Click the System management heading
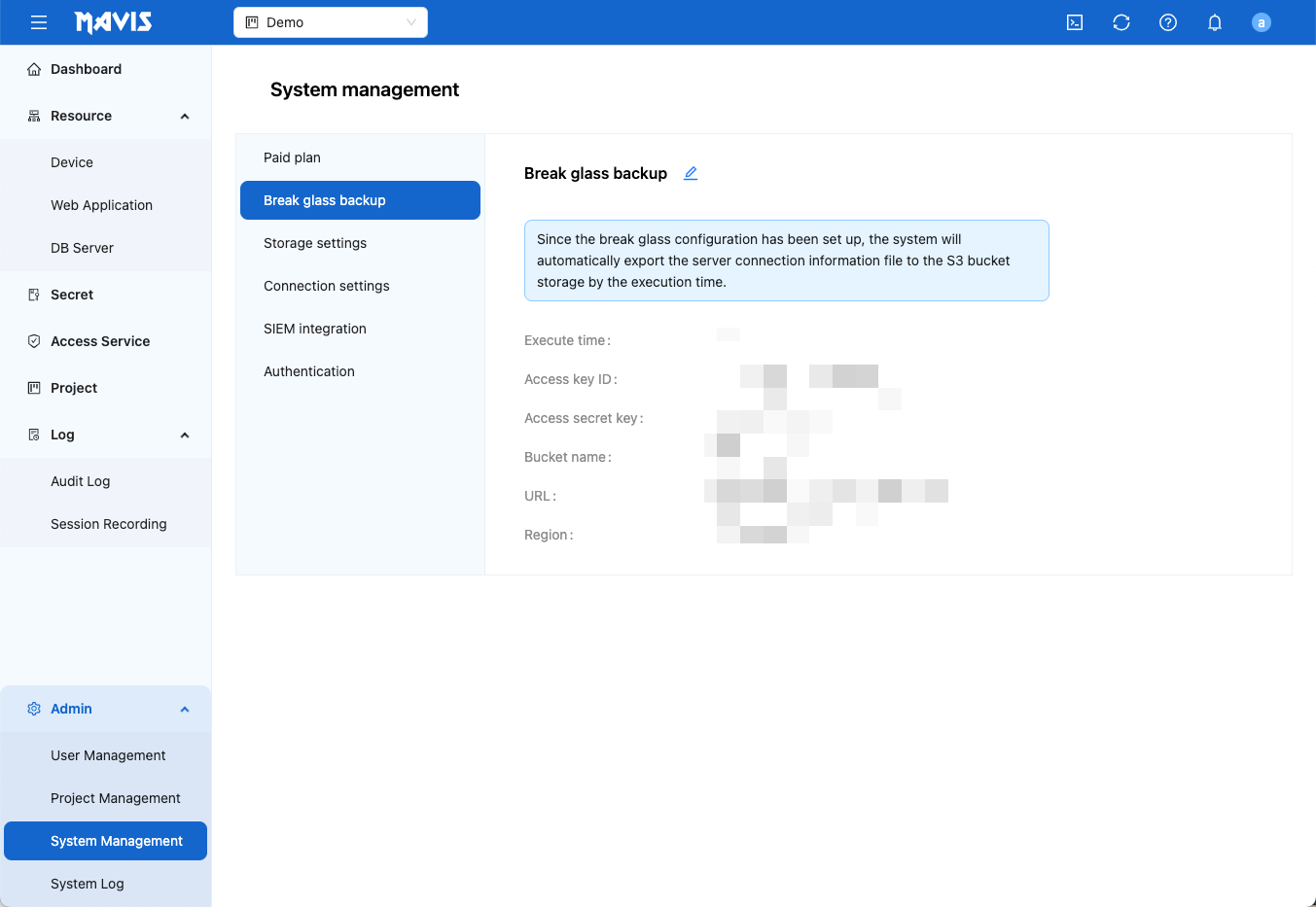 [x=365, y=89]
